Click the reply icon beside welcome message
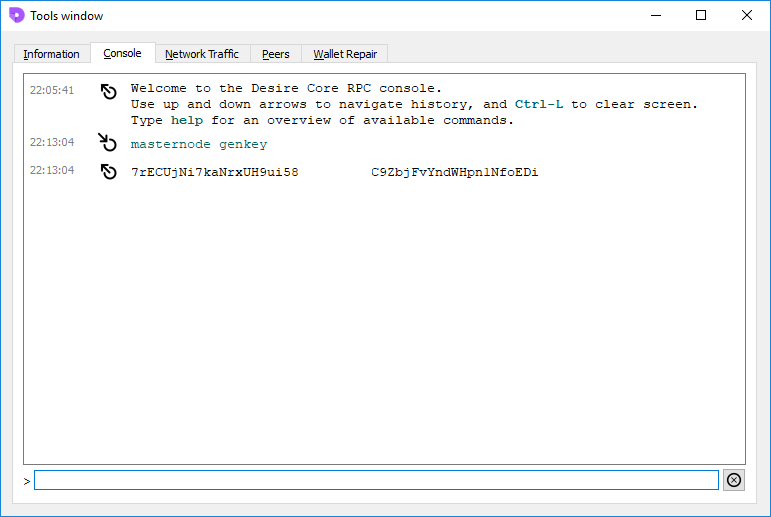This screenshot has width=771, height=517. pos(108,91)
